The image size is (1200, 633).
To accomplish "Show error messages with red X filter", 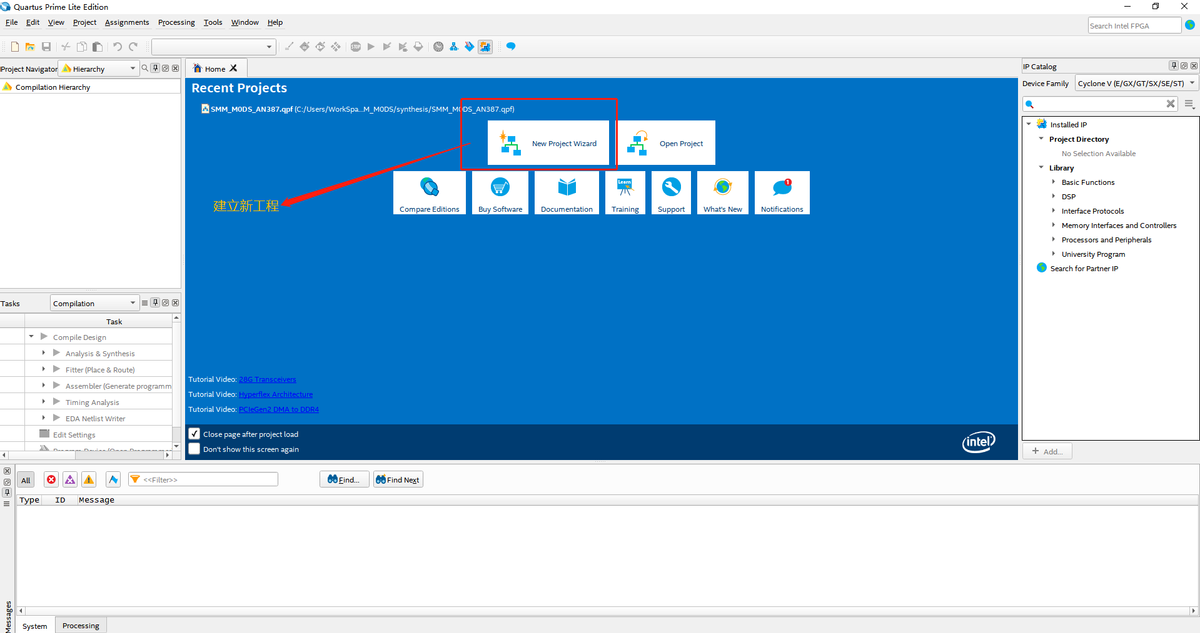I will pos(51,480).
